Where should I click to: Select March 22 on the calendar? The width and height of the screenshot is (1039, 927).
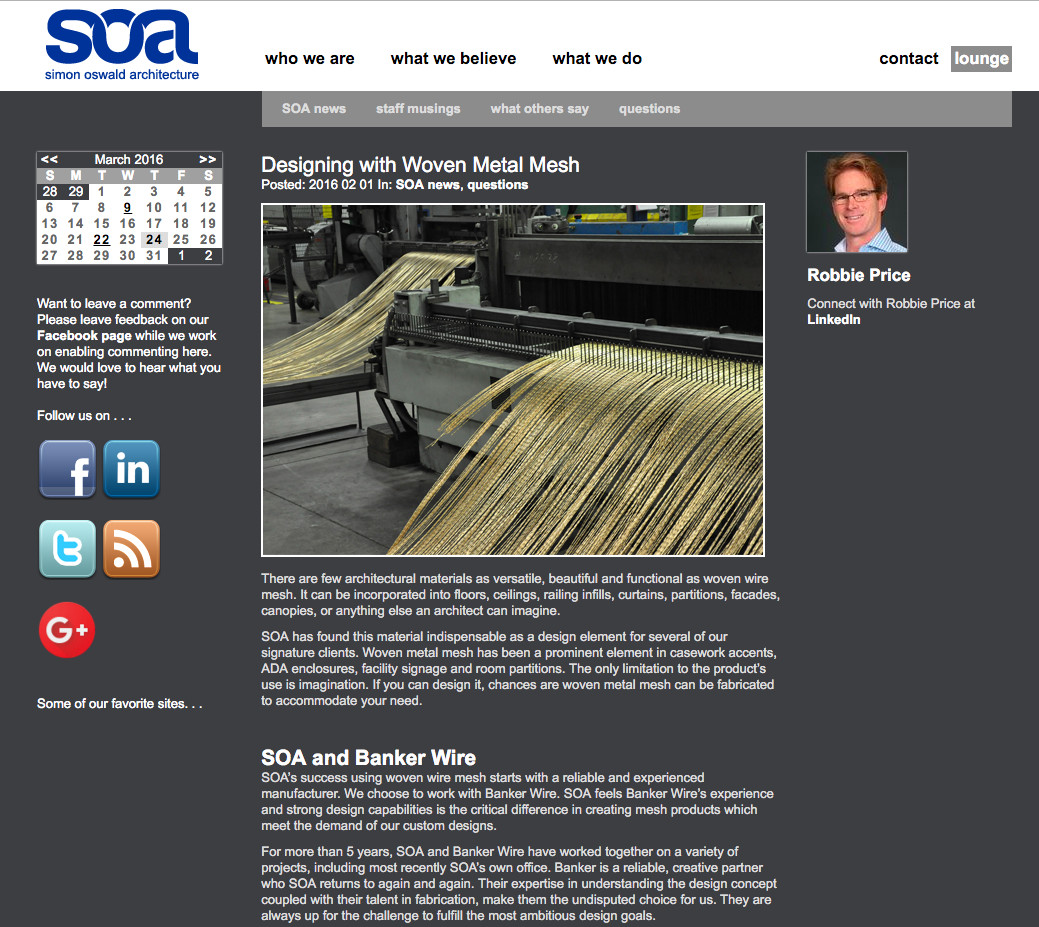101,239
